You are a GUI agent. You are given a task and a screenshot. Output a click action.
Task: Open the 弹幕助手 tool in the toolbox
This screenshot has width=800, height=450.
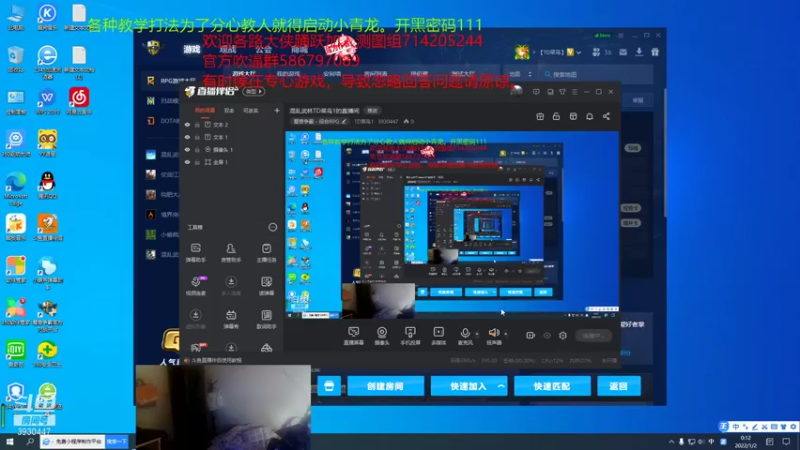tap(195, 253)
